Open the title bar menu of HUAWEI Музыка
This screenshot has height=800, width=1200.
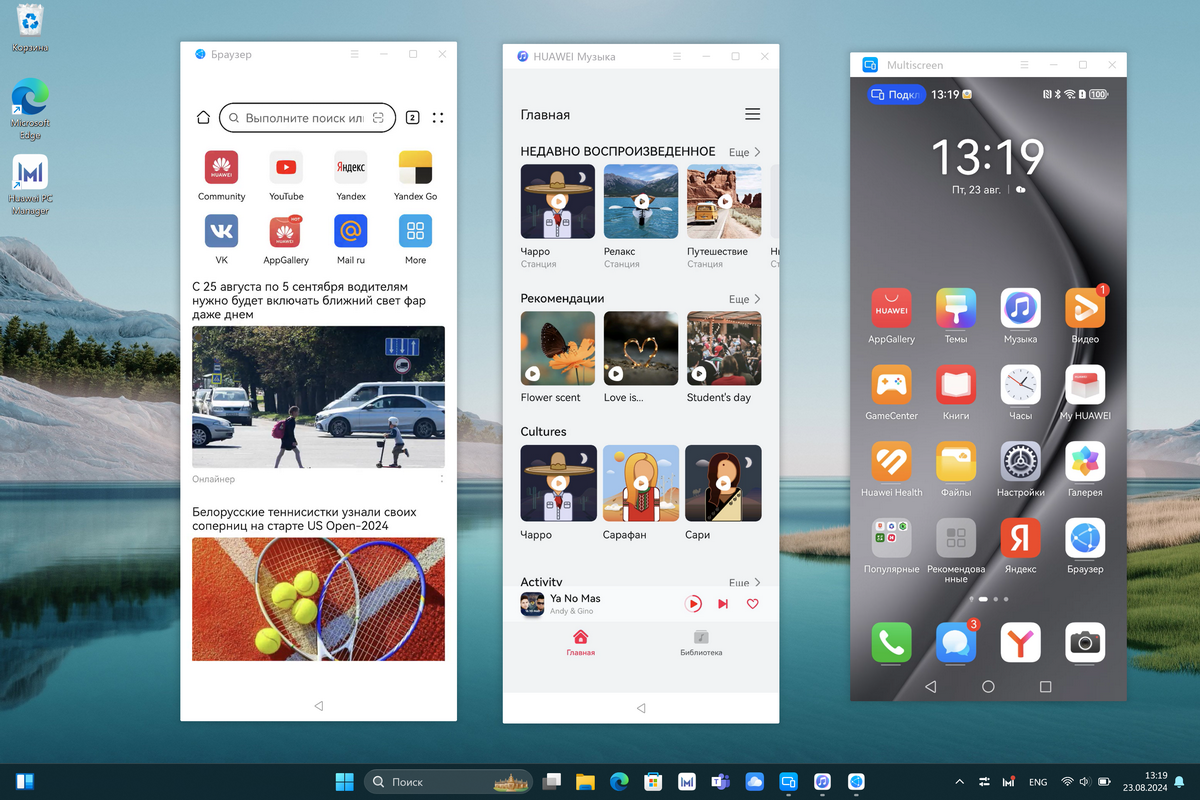[x=677, y=56]
